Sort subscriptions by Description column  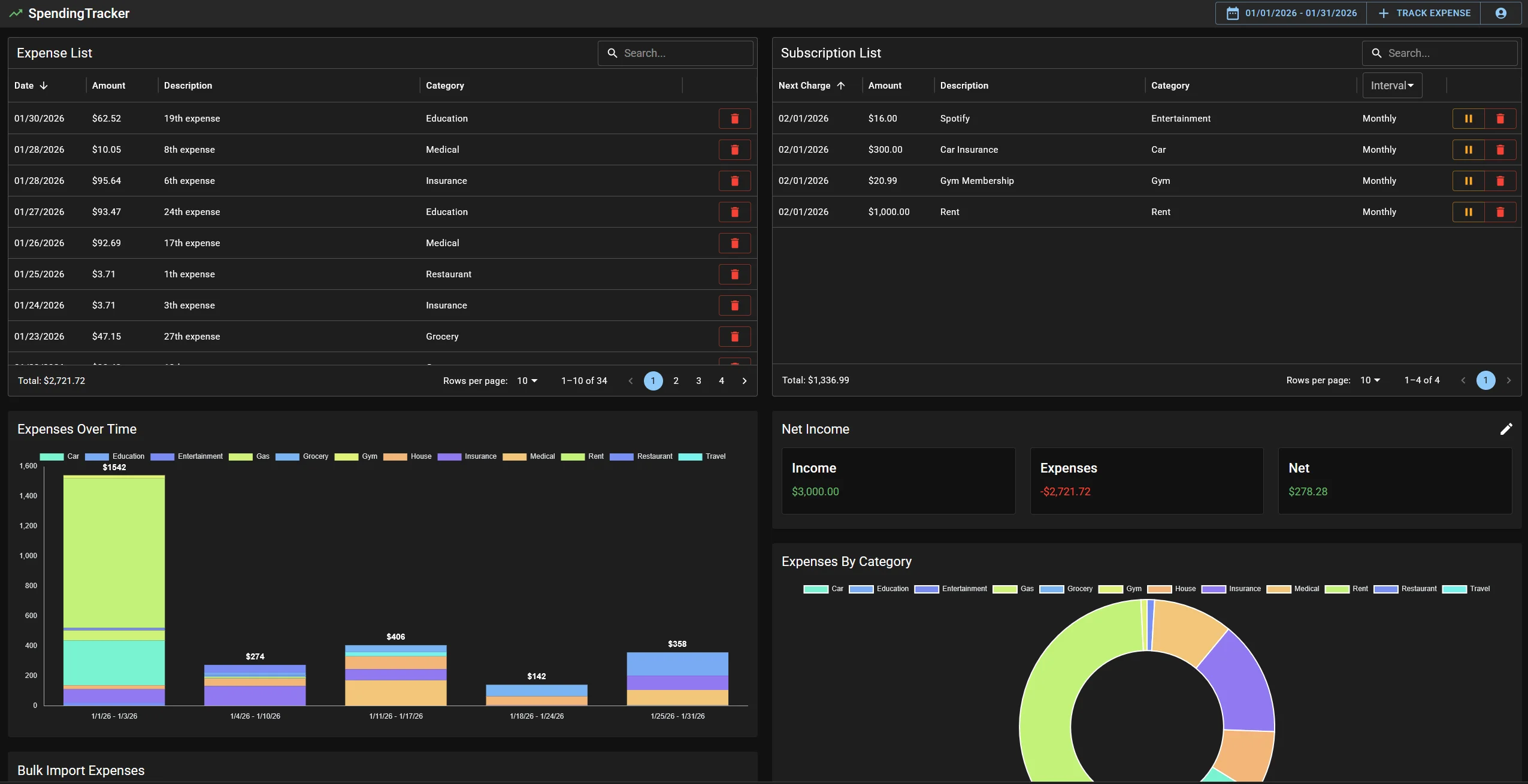click(964, 86)
